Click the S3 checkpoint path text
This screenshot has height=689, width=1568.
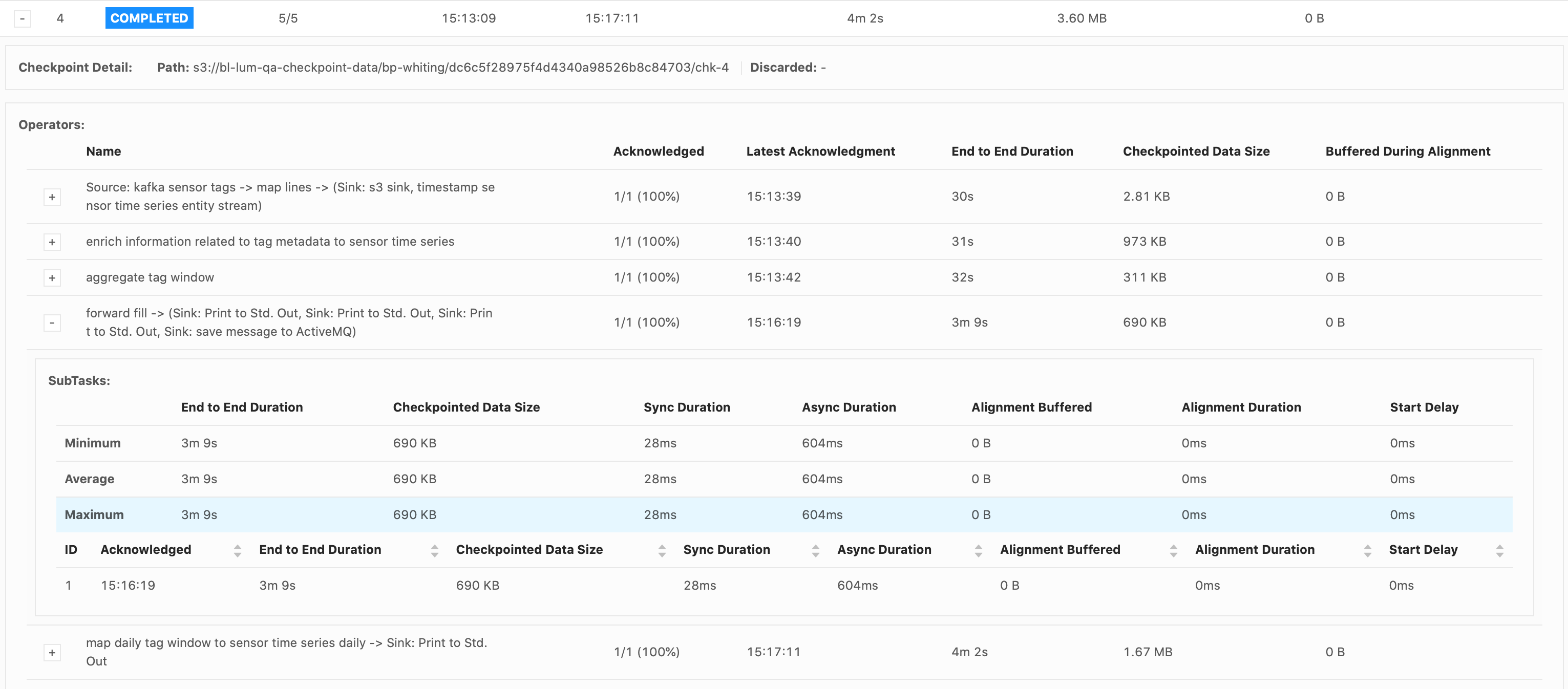tap(460, 68)
